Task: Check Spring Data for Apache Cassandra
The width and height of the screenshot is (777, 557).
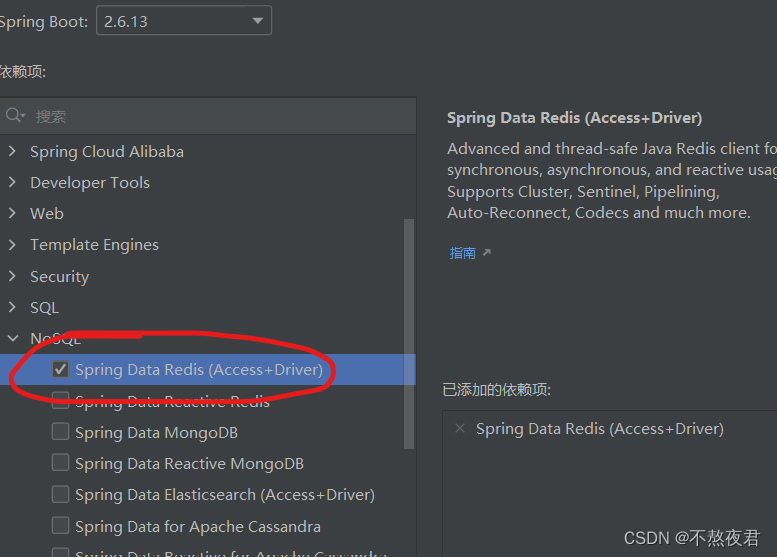Action: point(60,525)
